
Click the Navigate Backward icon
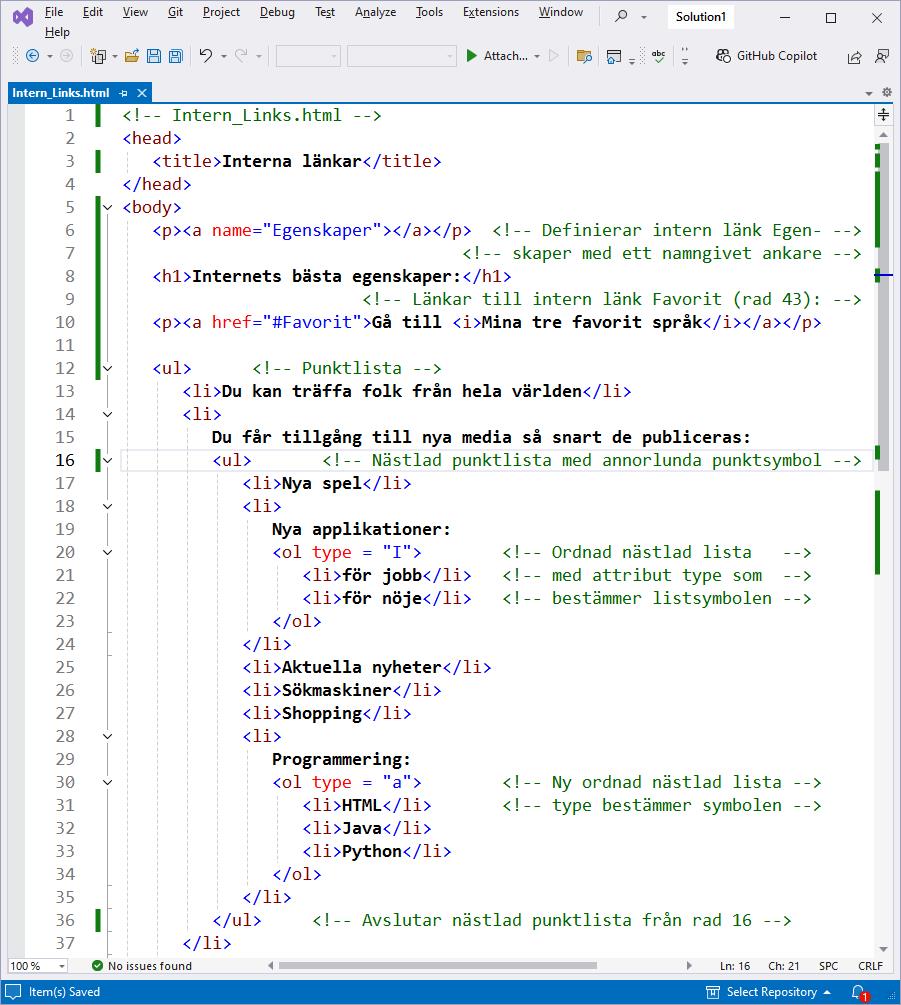pyautogui.click(x=32, y=56)
